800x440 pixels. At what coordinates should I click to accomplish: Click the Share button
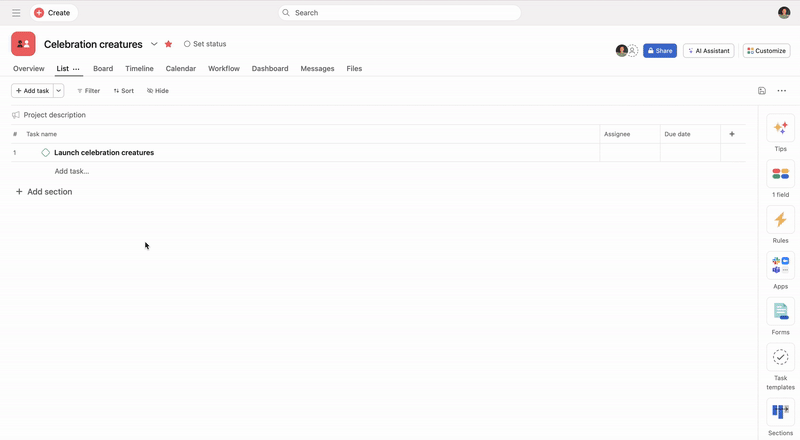pyautogui.click(x=660, y=51)
